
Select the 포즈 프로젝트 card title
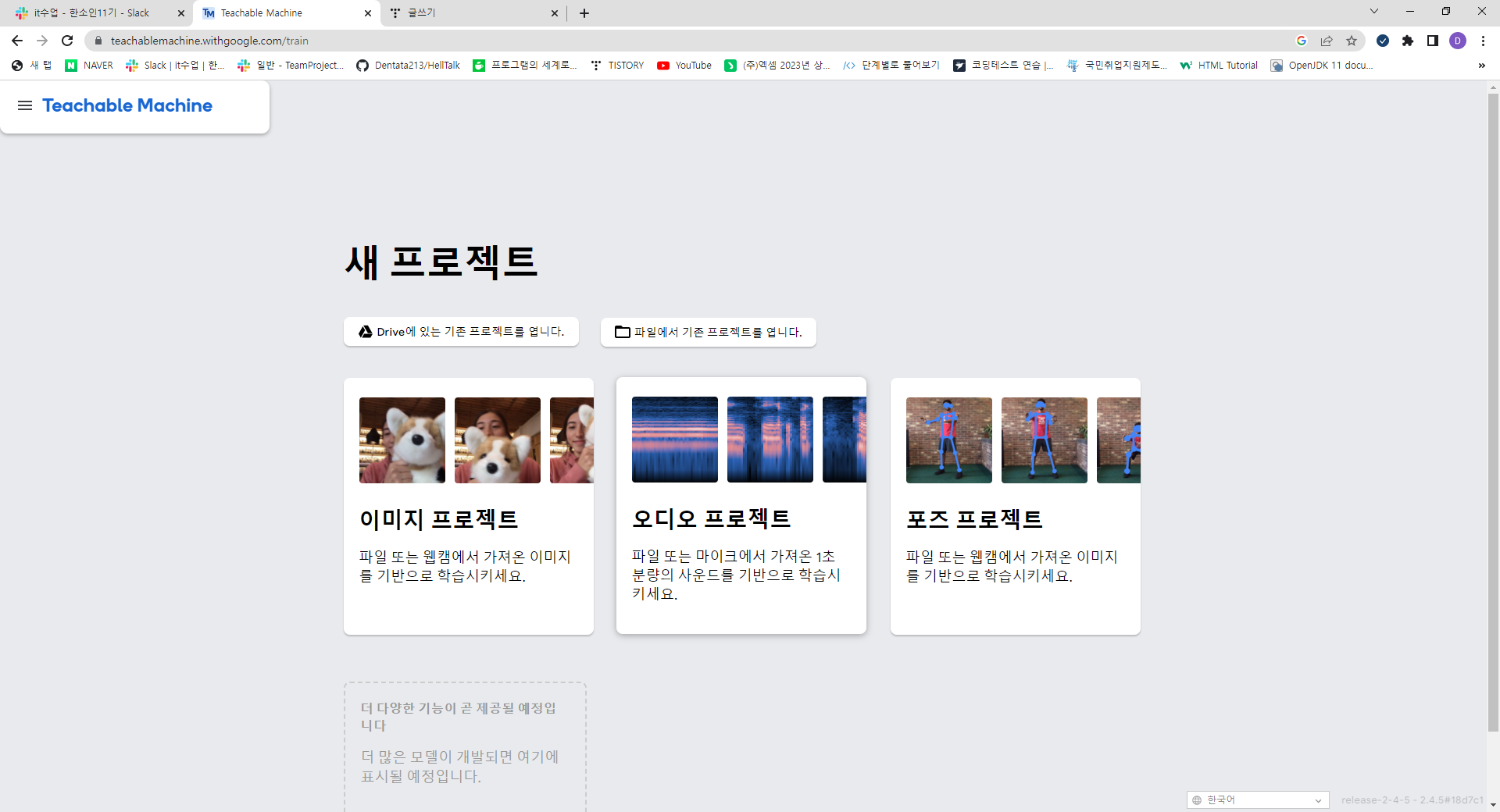point(975,519)
